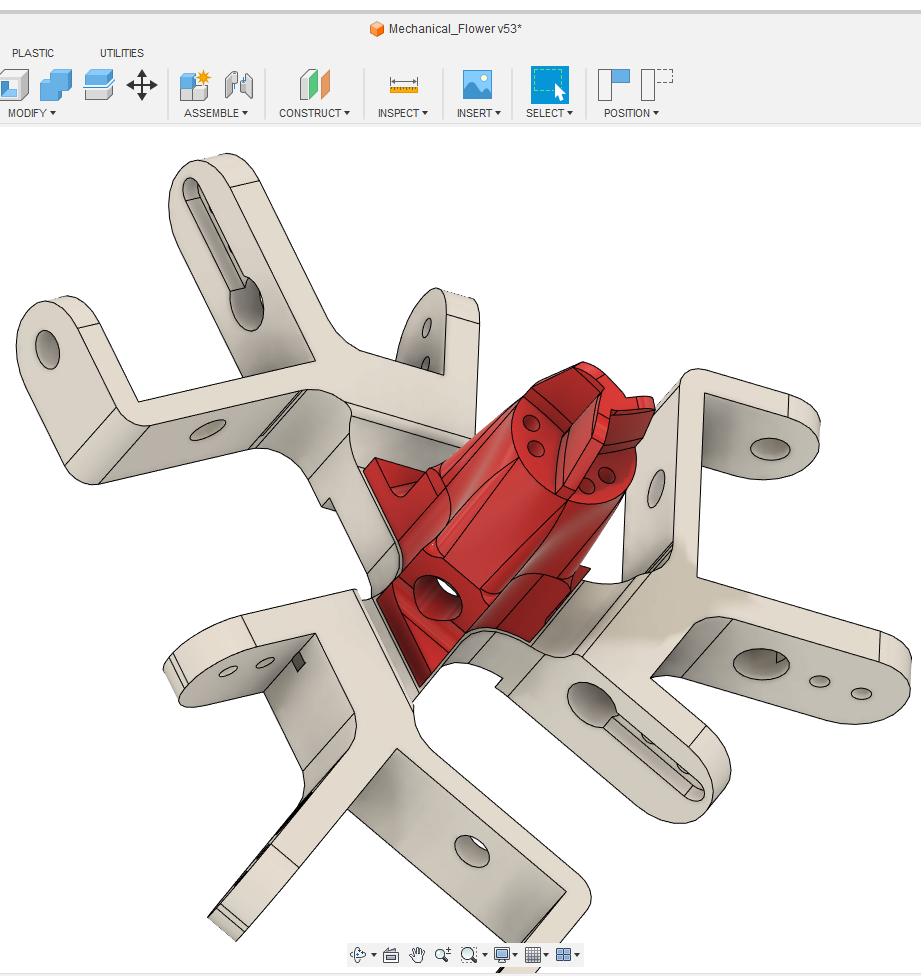
Task: Switch to the UTILITIES tab
Action: 122,54
